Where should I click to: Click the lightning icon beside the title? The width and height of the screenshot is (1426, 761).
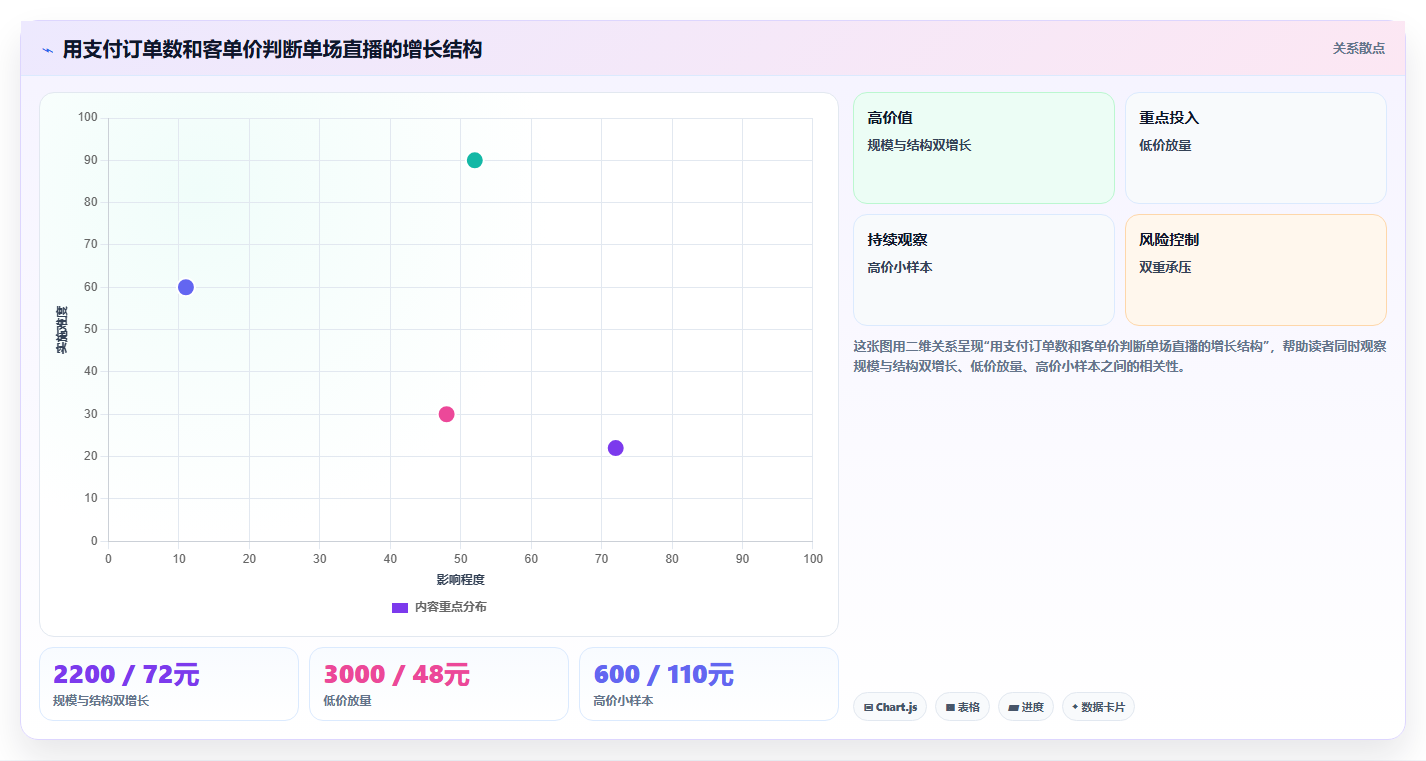(47, 49)
